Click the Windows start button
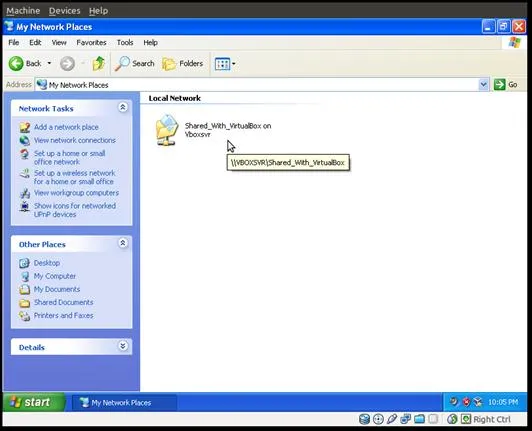Viewport: 532px width, 431px height. click(33, 402)
